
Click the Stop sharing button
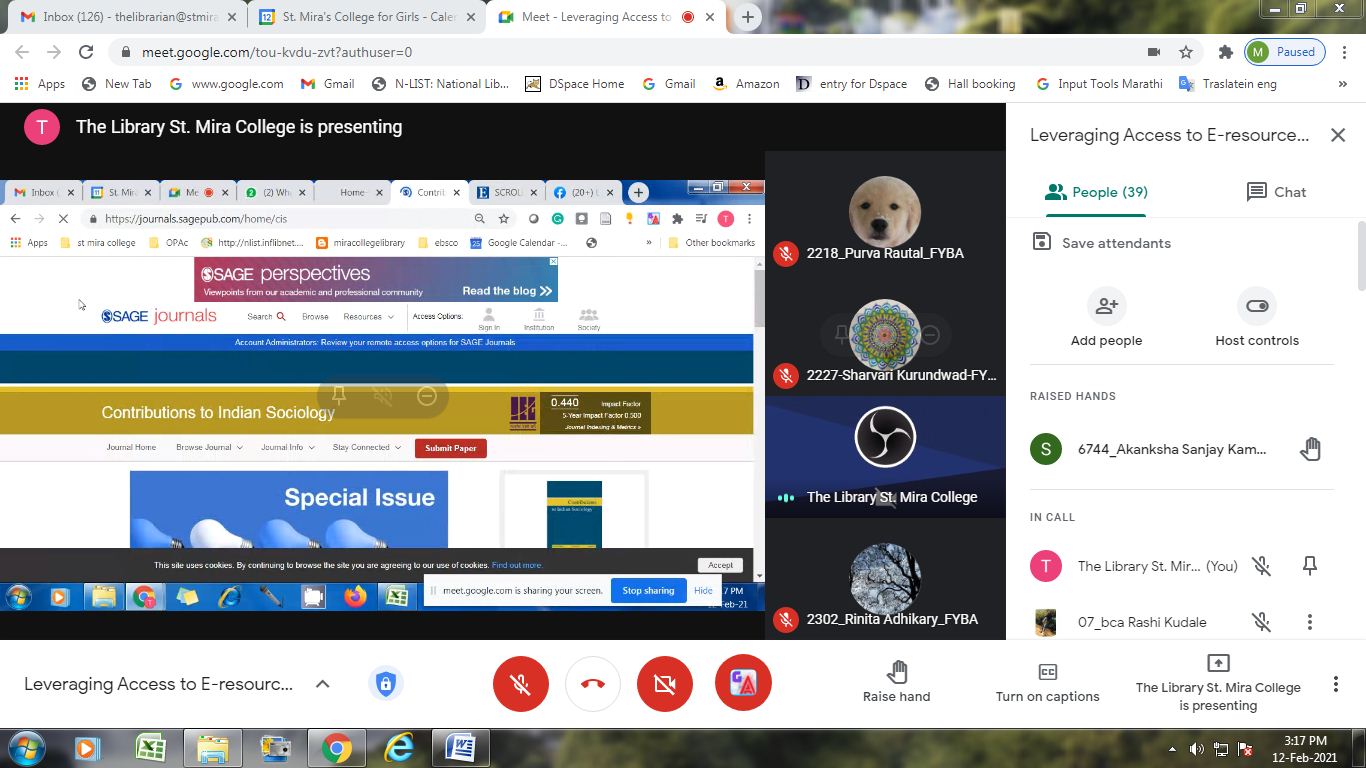tap(647, 590)
